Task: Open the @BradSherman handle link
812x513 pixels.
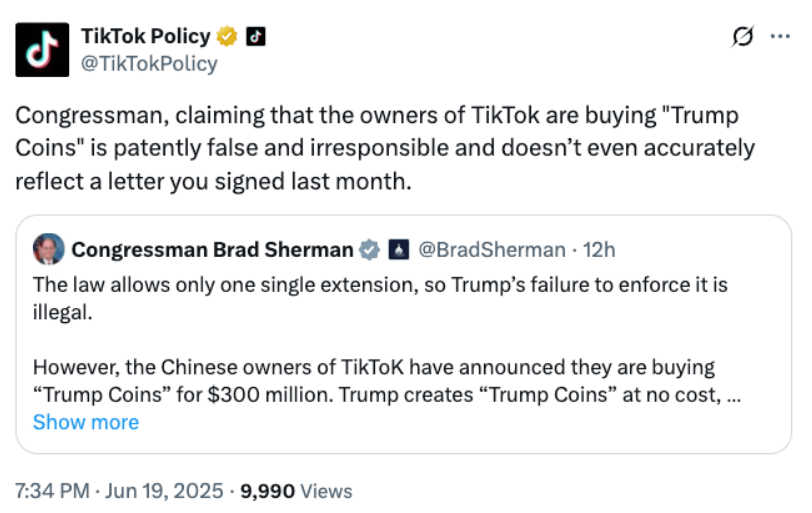Action: coord(492,250)
